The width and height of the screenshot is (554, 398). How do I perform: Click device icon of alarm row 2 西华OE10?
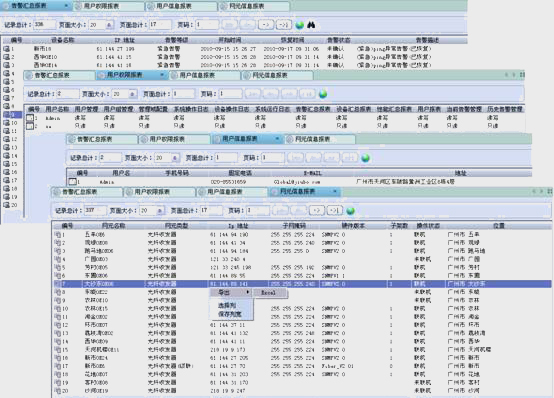7,57
